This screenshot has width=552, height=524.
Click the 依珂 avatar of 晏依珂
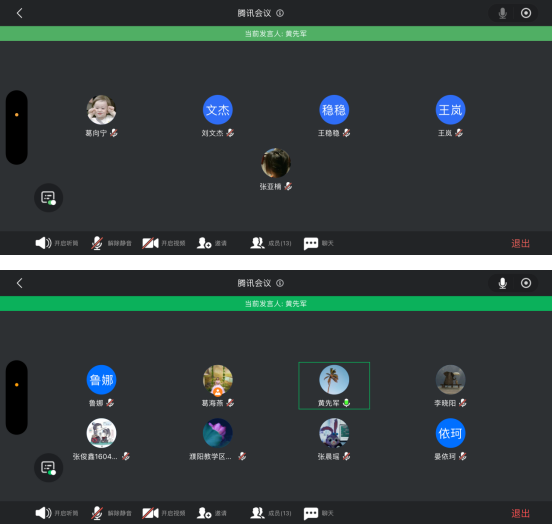click(451, 433)
